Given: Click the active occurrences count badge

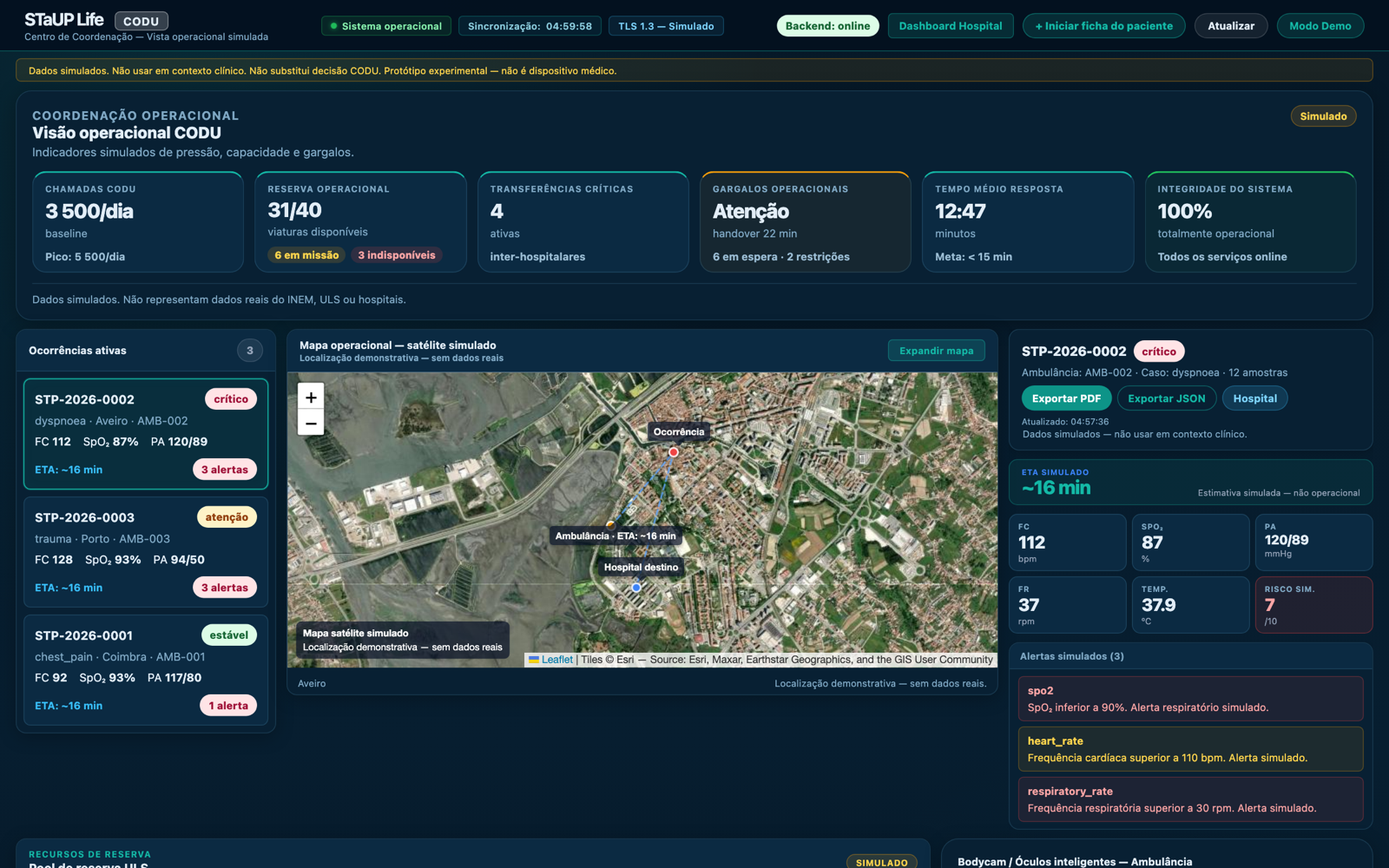Looking at the screenshot, I should [250, 351].
